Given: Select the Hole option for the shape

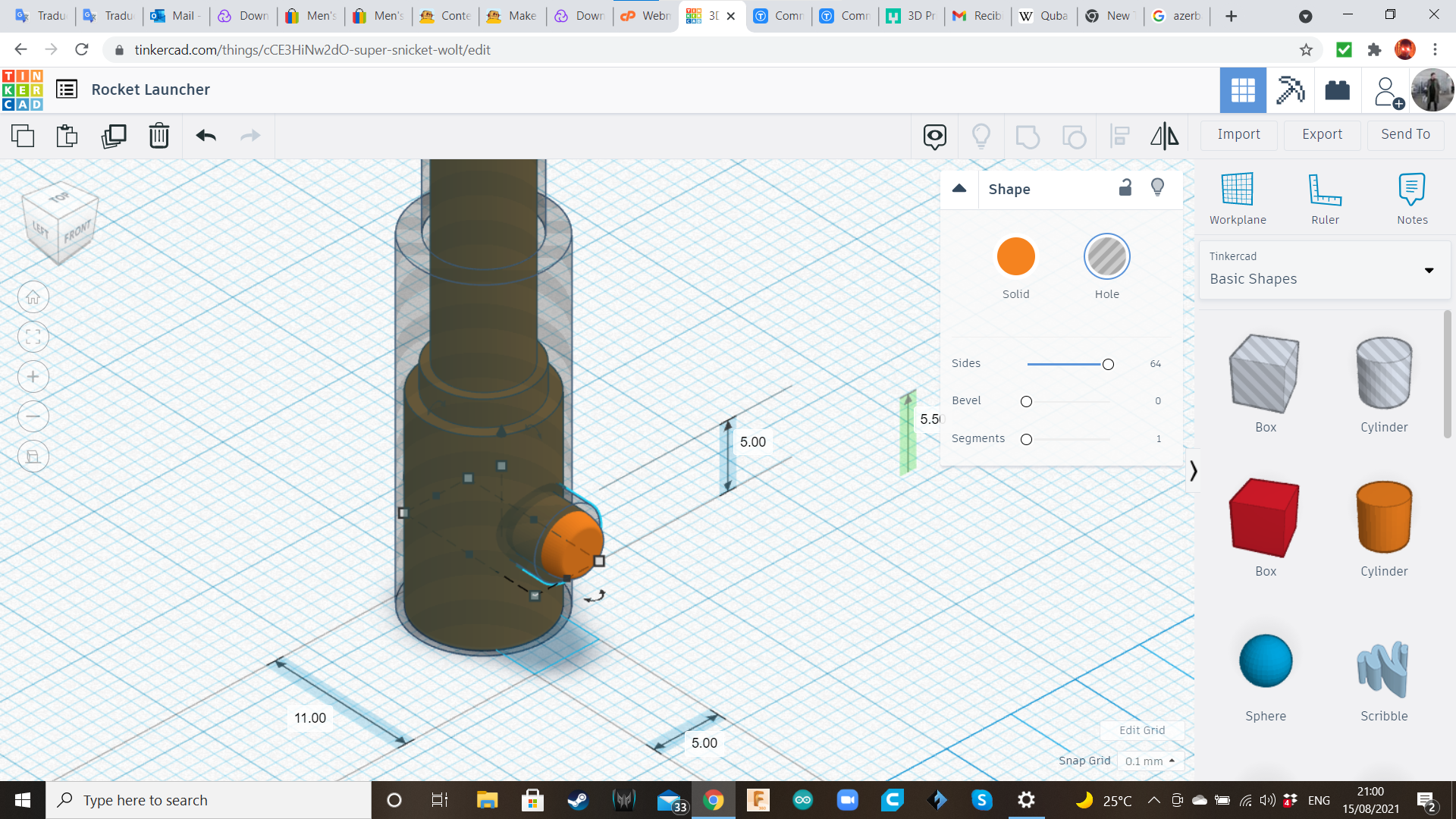Looking at the screenshot, I should coord(1106,256).
